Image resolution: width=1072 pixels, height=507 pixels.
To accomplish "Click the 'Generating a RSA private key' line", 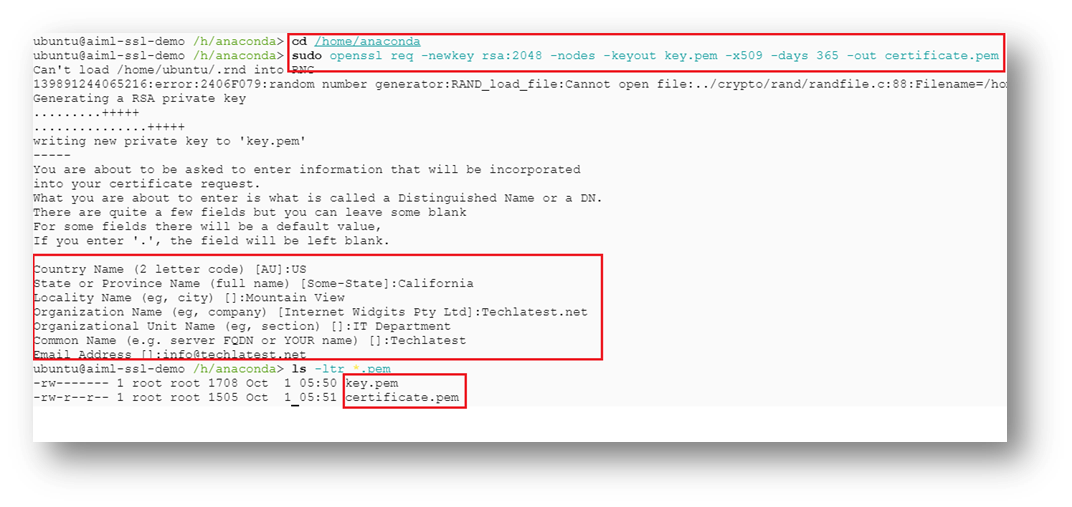I will pyautogui.click(x=139, y=98).
